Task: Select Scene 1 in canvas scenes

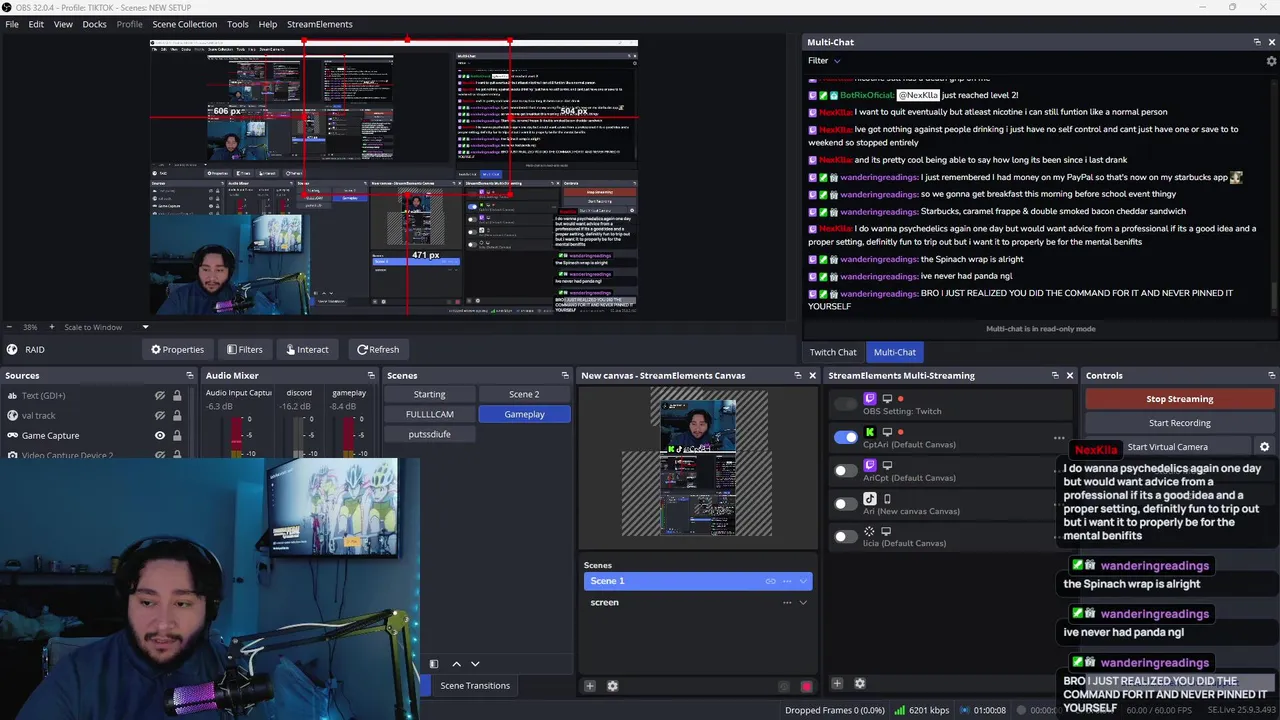Action: pyautogui.click(x=697, y=581)
